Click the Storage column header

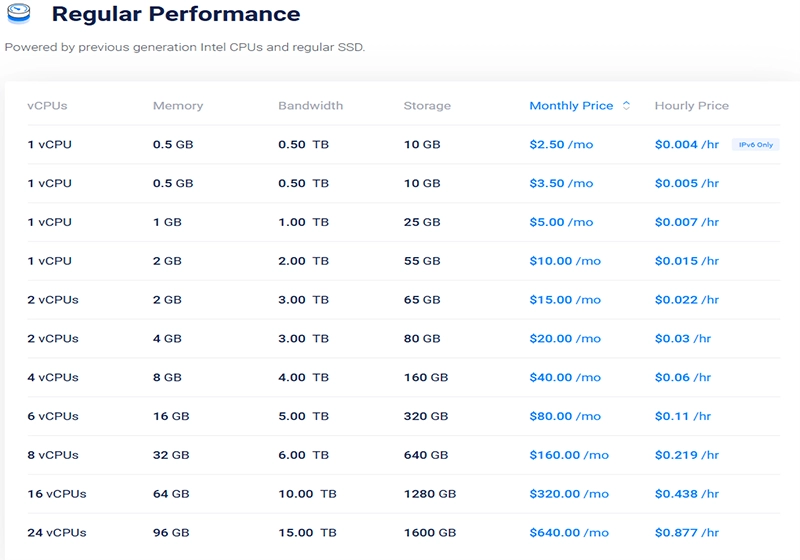coord(427,105)
